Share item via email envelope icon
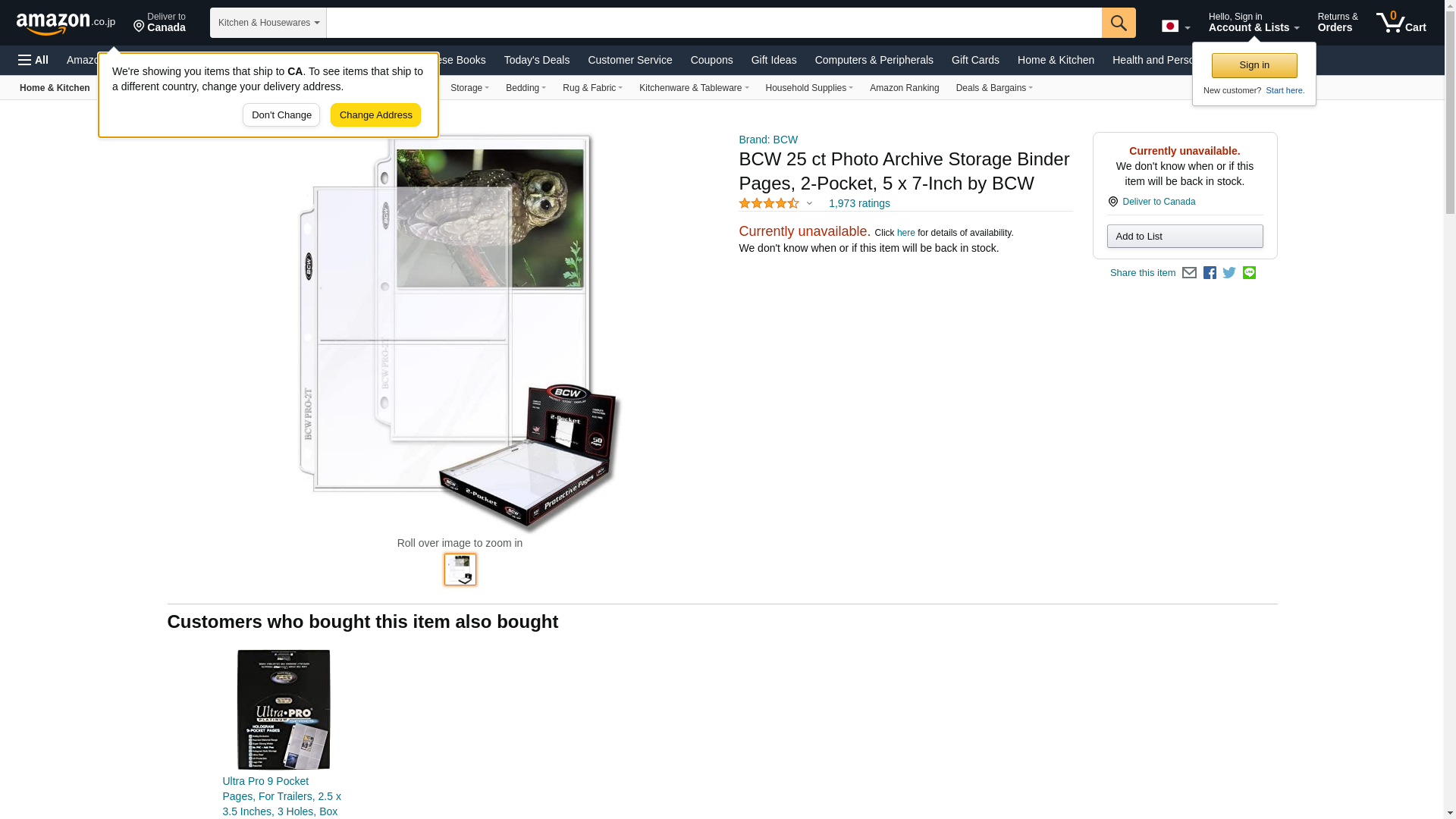Screen dimensions: 1456x819 click(1189, 273)
